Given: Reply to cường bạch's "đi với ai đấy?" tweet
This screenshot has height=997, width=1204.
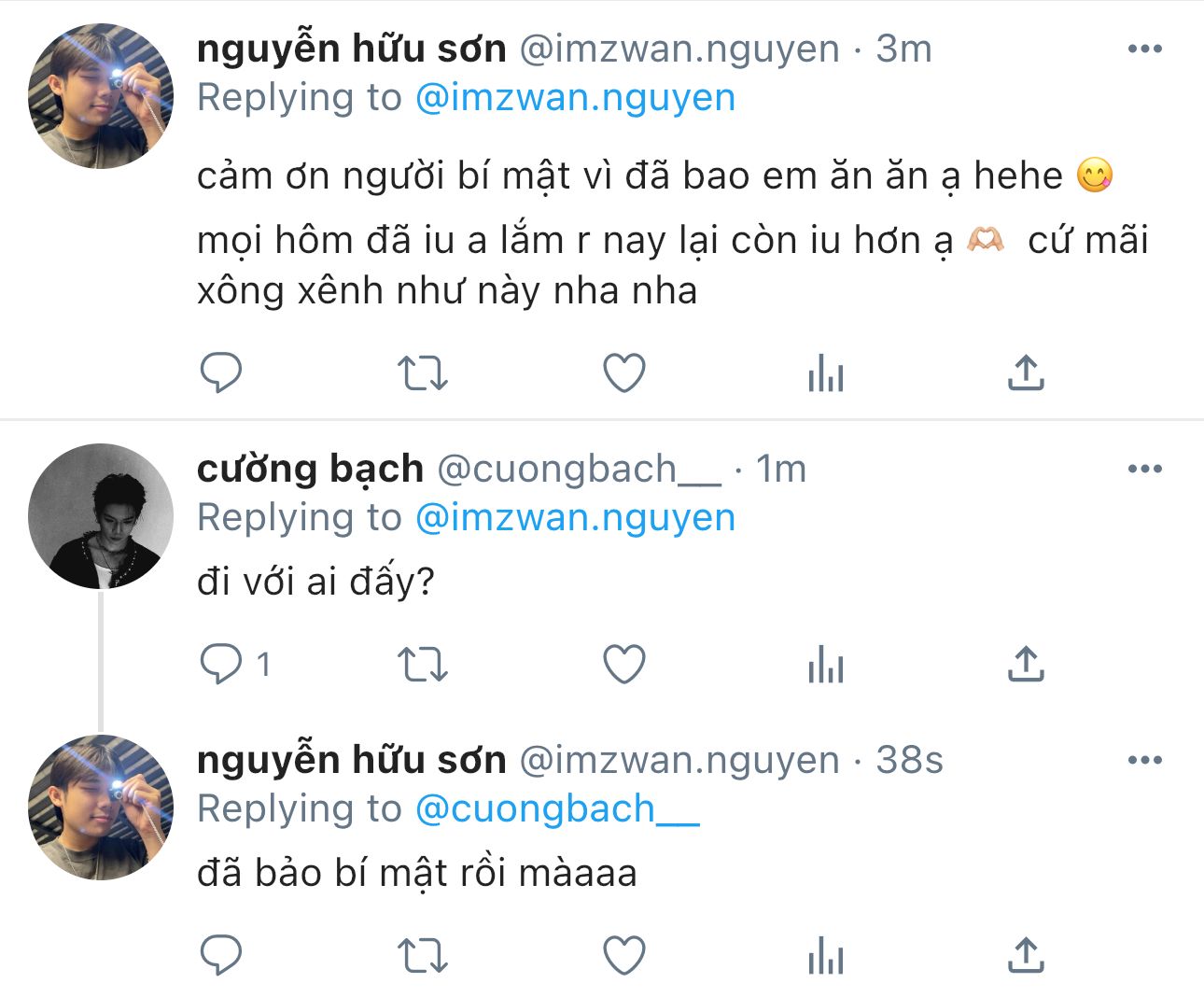Looking at the screenshot, I should point(221,665).
